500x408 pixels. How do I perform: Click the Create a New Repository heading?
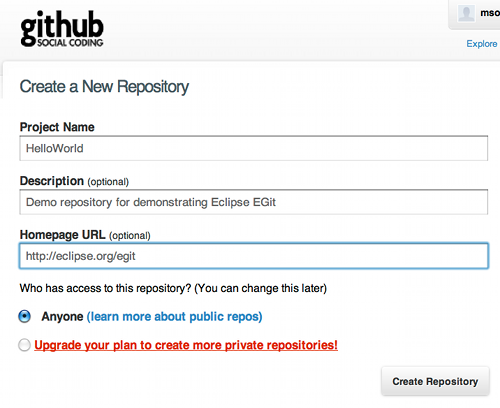pos(104,87)
